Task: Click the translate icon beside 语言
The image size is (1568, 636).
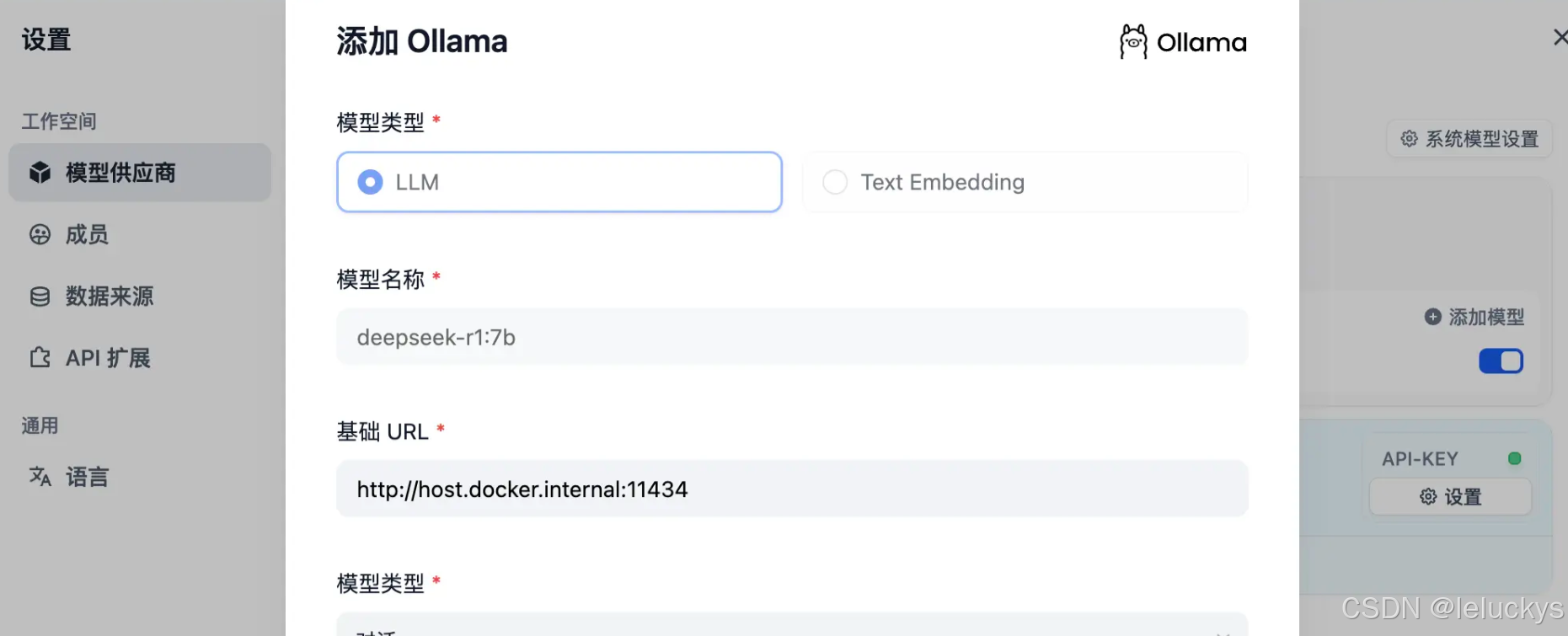Action: point(40,477)
